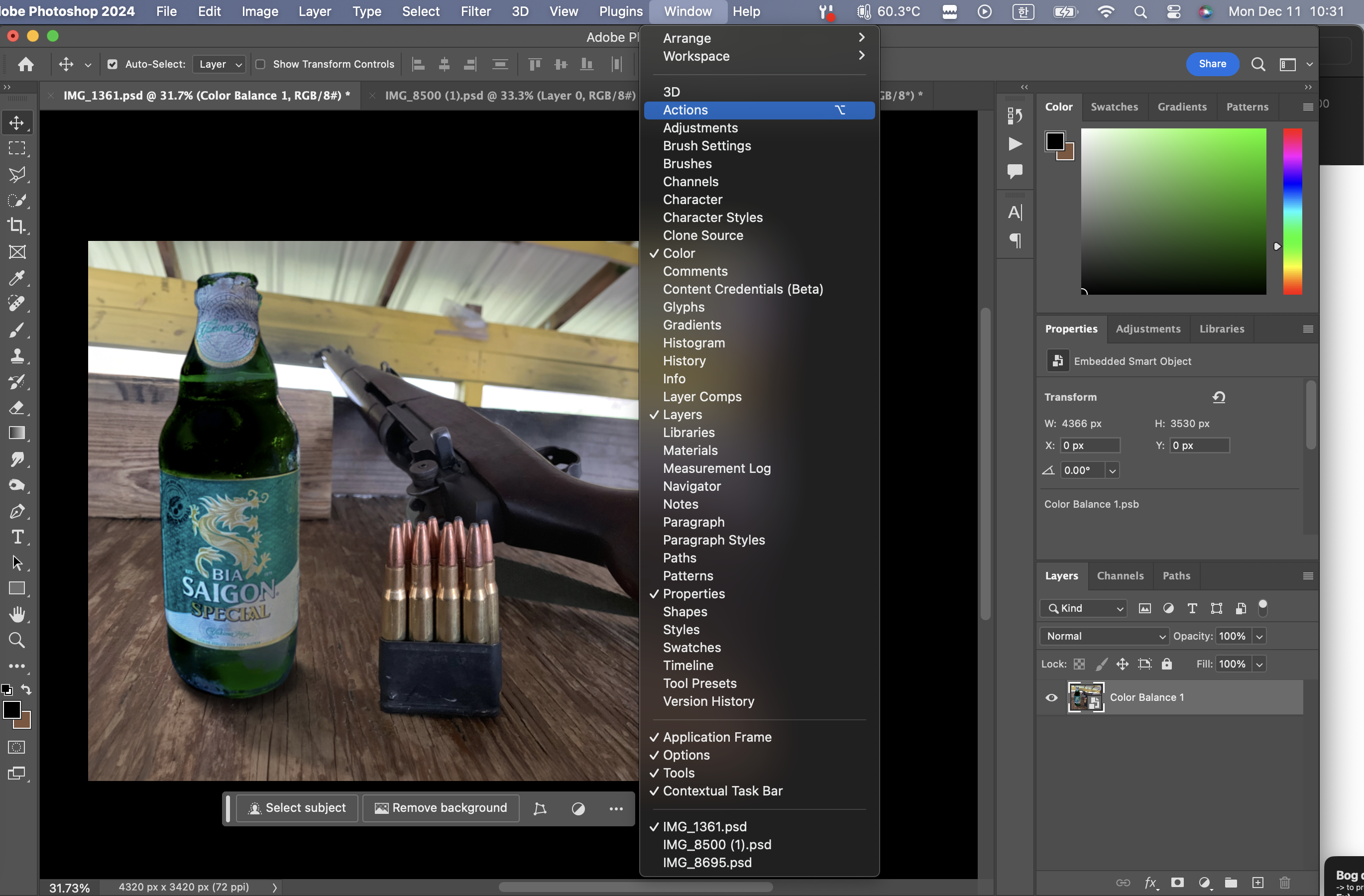Enable Show Transform Controls checkbox
The image size is (1364, 896).
point(260,64)
